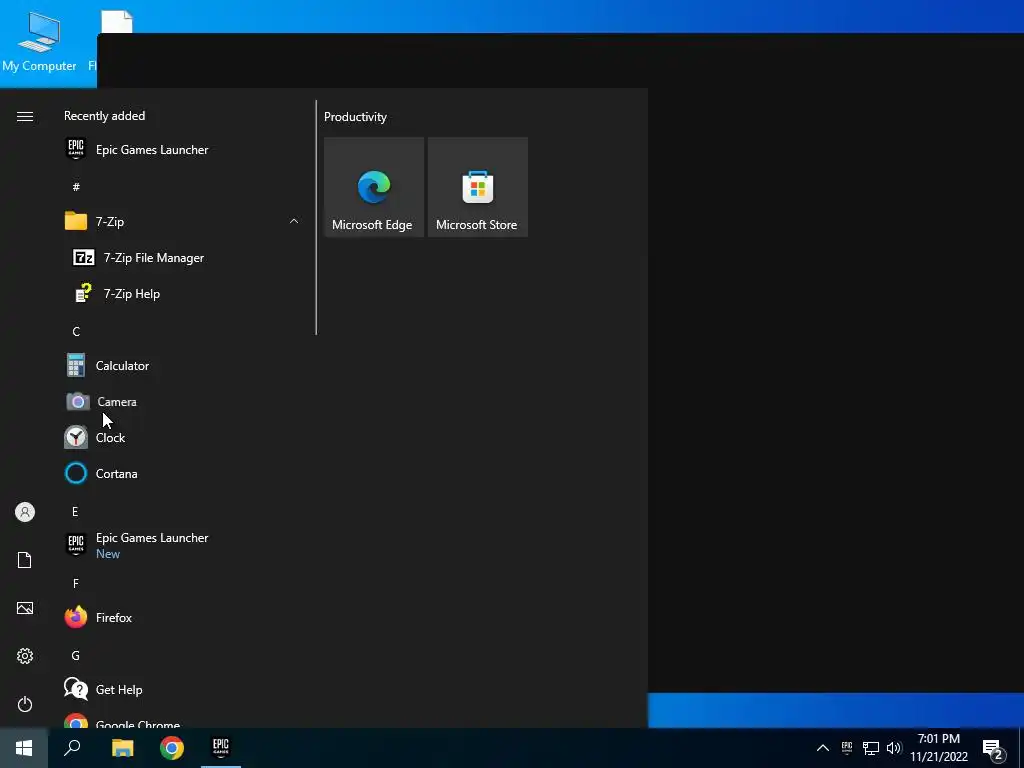
Task: Open Settings gear in Start sidebar
Action: 25,656
